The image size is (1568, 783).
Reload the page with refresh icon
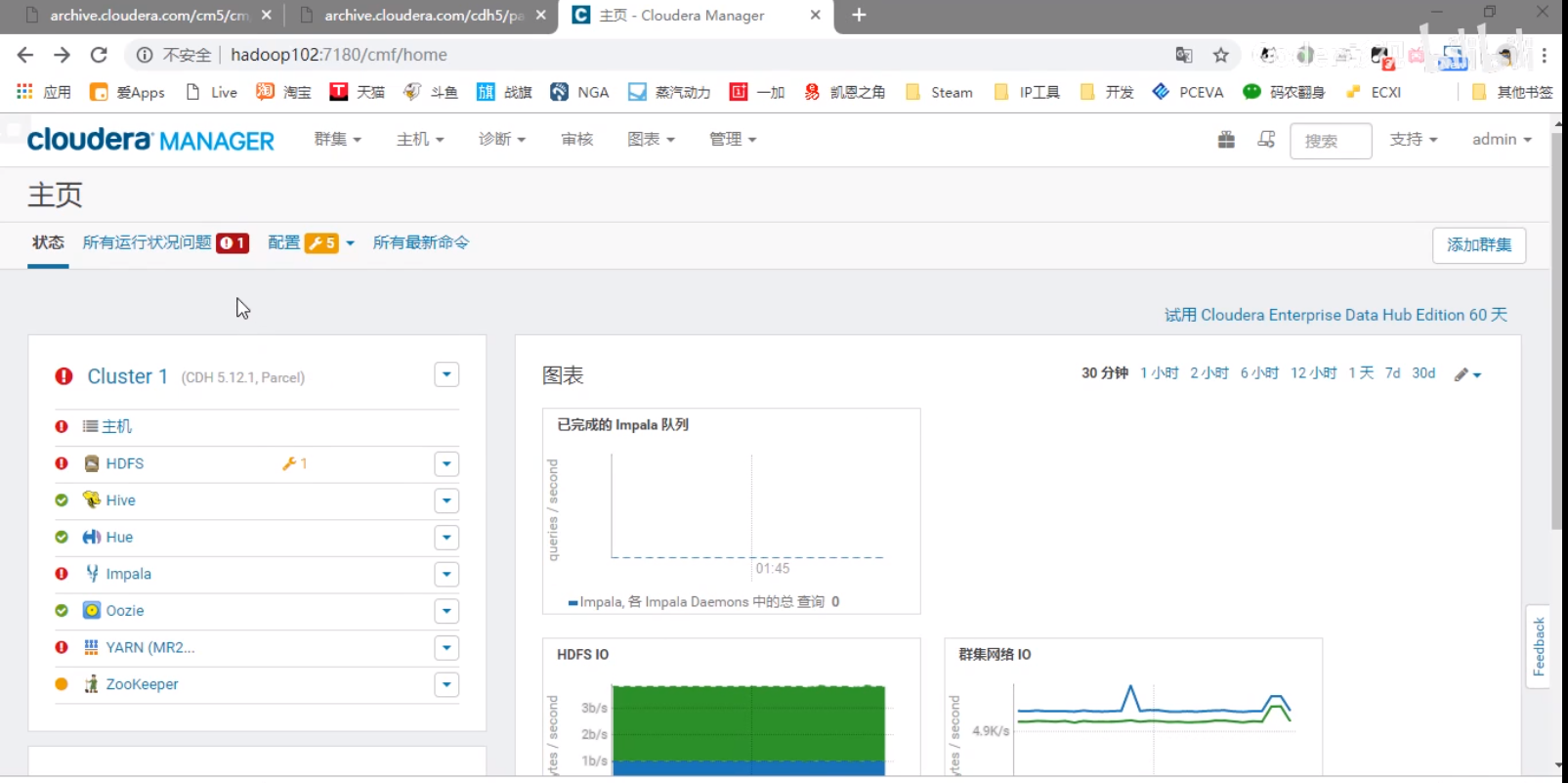tap(99, 55)
